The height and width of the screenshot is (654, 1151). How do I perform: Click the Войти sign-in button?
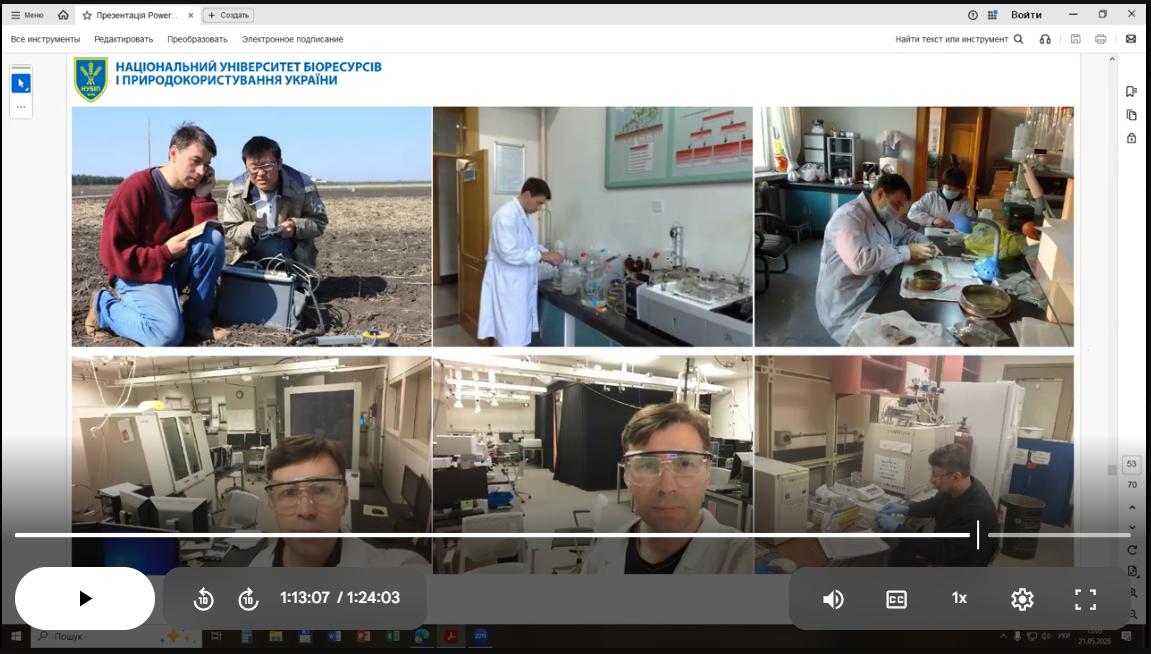pyautogui.click(x=1026, y=15)
